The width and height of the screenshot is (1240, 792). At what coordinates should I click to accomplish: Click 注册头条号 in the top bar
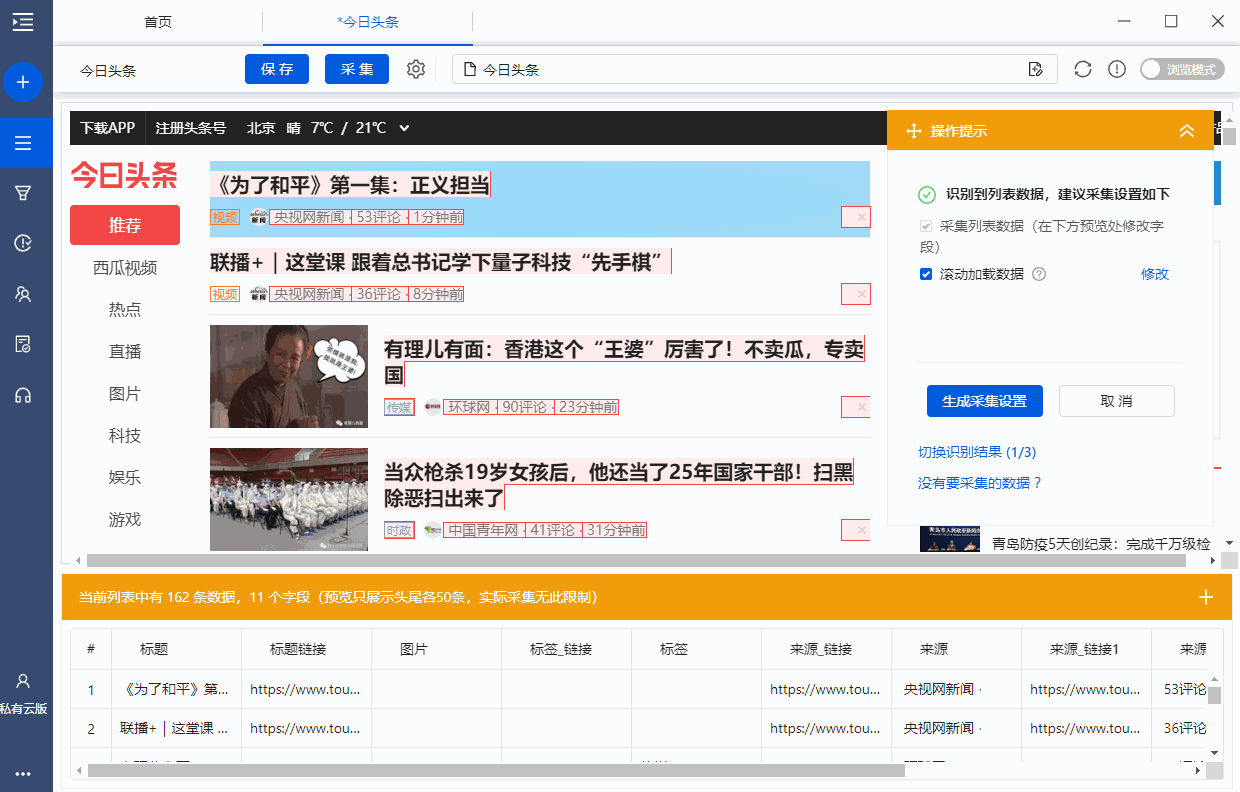click(191, 128)
